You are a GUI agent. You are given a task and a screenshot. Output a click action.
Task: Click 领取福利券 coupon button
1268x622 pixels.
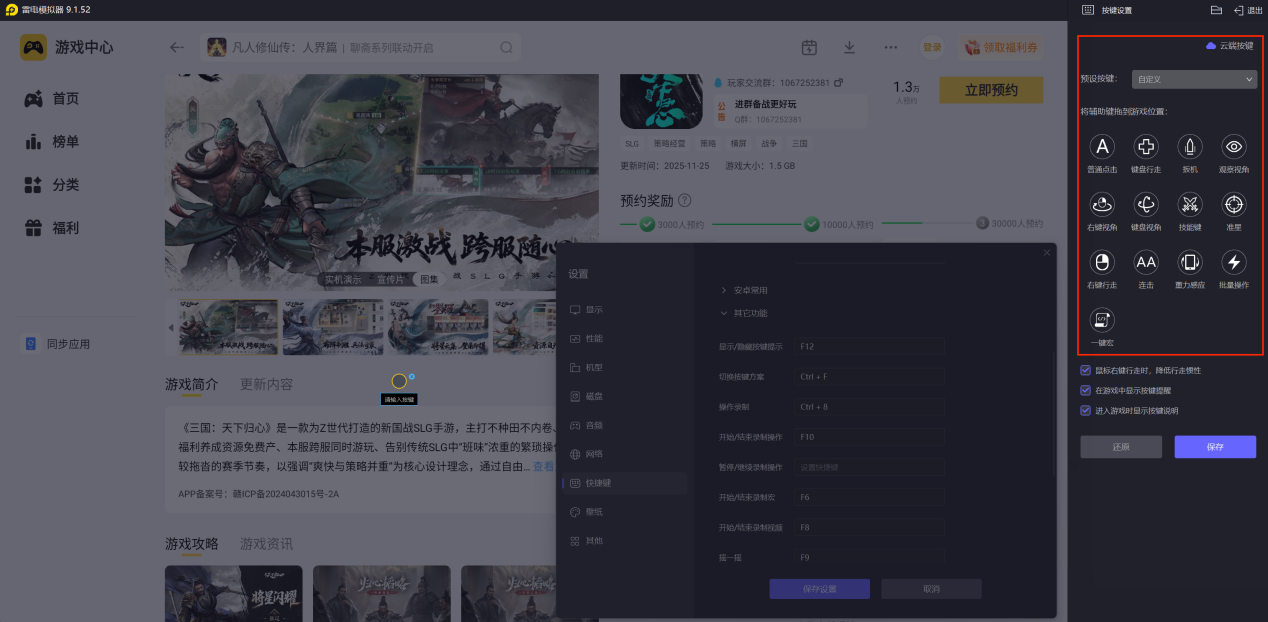[1001, 47]
